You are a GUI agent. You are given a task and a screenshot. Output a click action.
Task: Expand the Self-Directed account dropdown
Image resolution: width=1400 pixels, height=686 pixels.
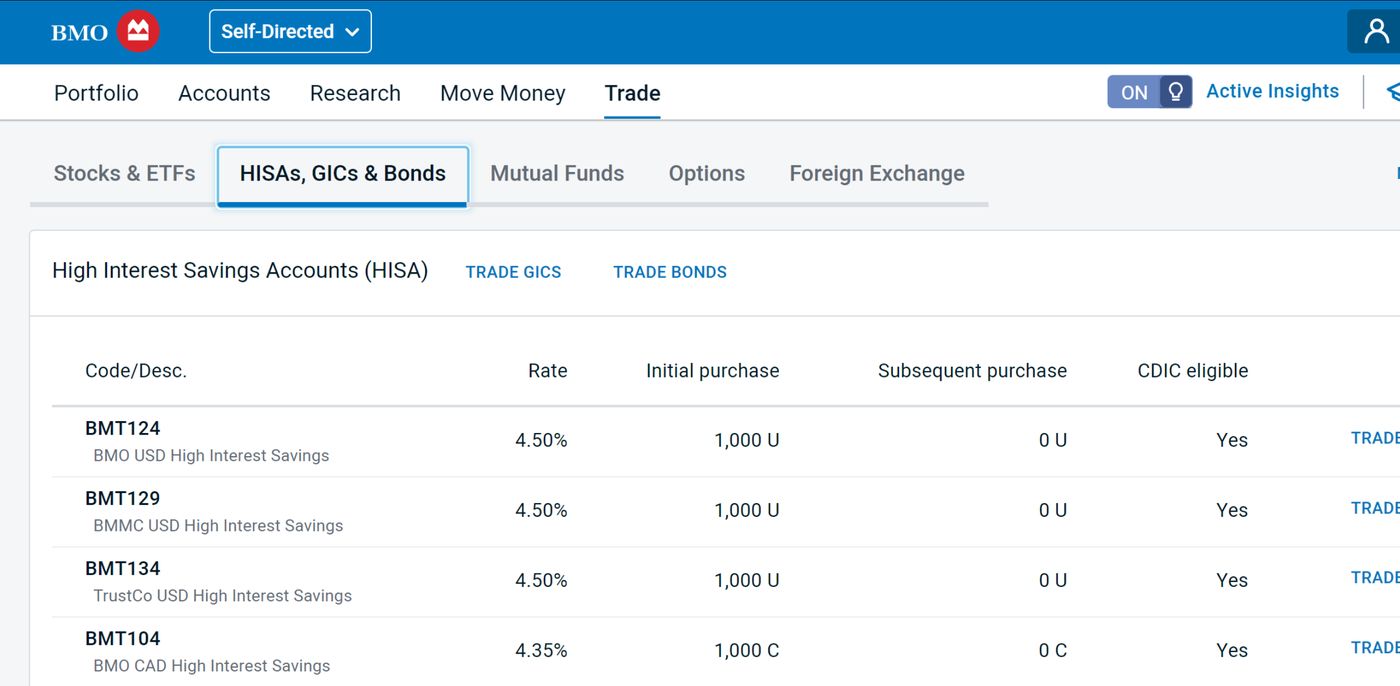pos(290,31)
